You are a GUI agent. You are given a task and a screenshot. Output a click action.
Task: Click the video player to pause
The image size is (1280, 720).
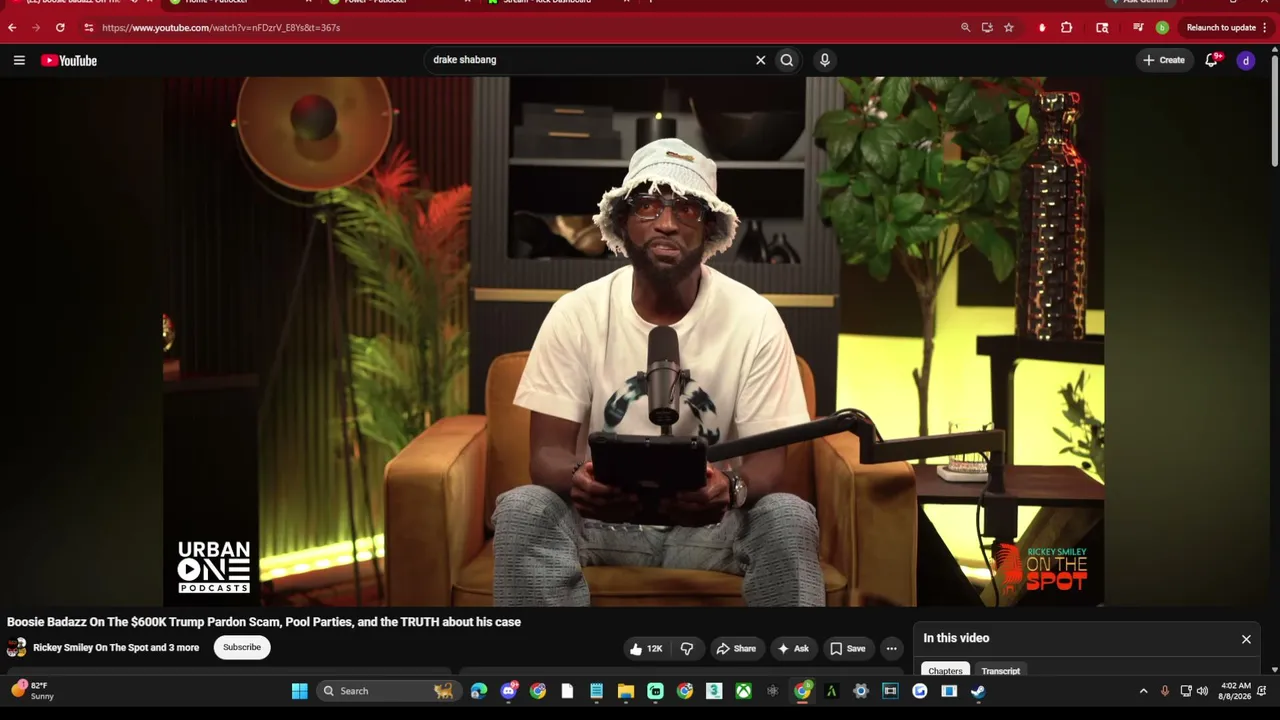pos(634,342)
